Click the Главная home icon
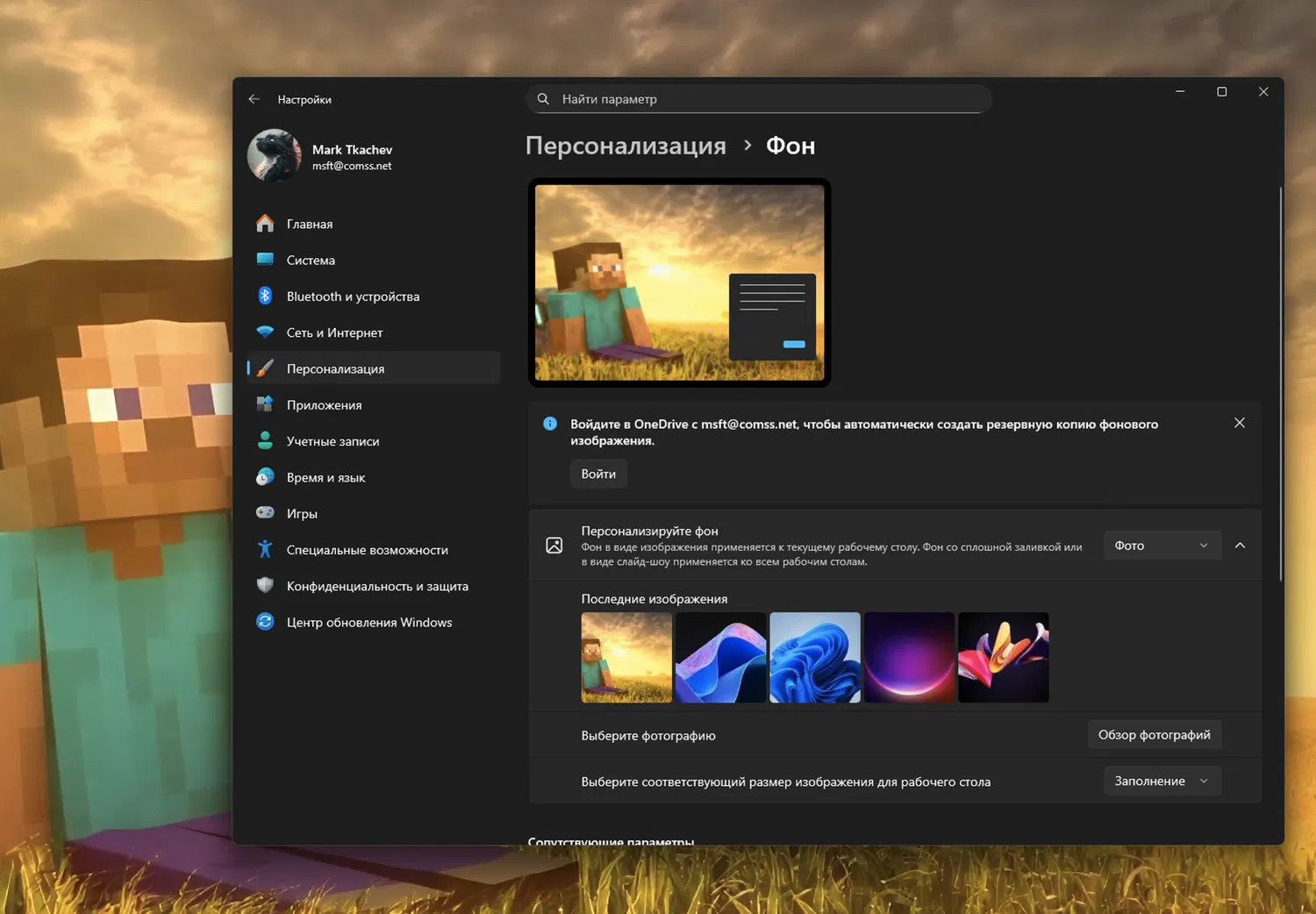Image resolution: width=1316 pixels, height=914 pixels. (x=265, y=224)
